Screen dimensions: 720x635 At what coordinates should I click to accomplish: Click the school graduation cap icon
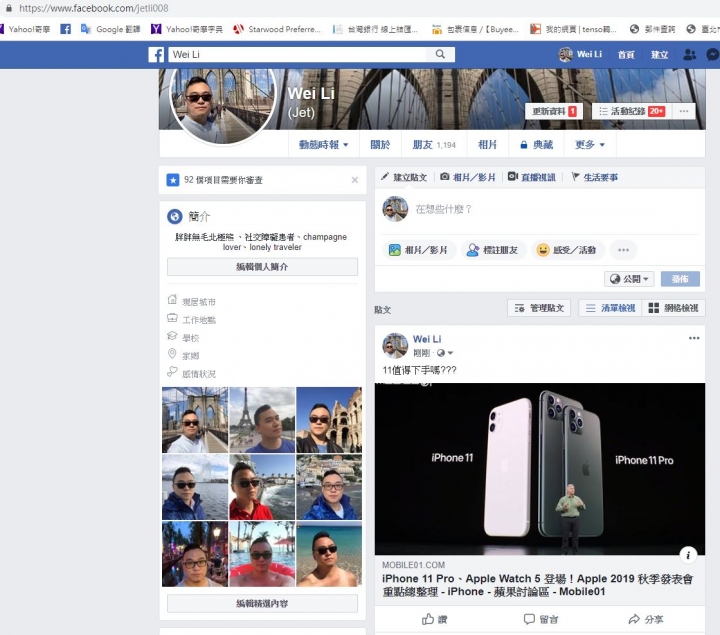(172, 336)
